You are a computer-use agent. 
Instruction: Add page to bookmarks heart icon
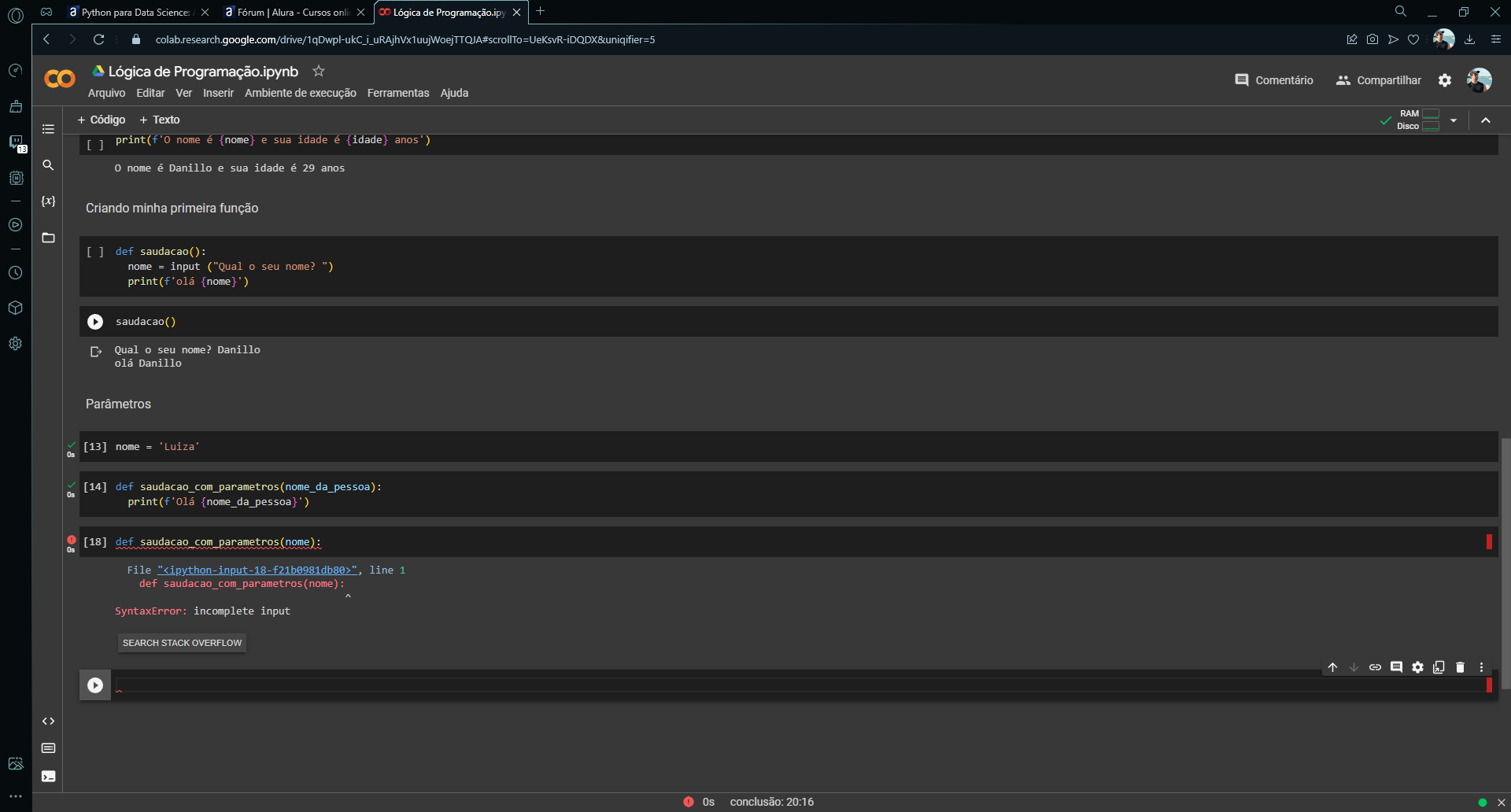(1413, 39)
